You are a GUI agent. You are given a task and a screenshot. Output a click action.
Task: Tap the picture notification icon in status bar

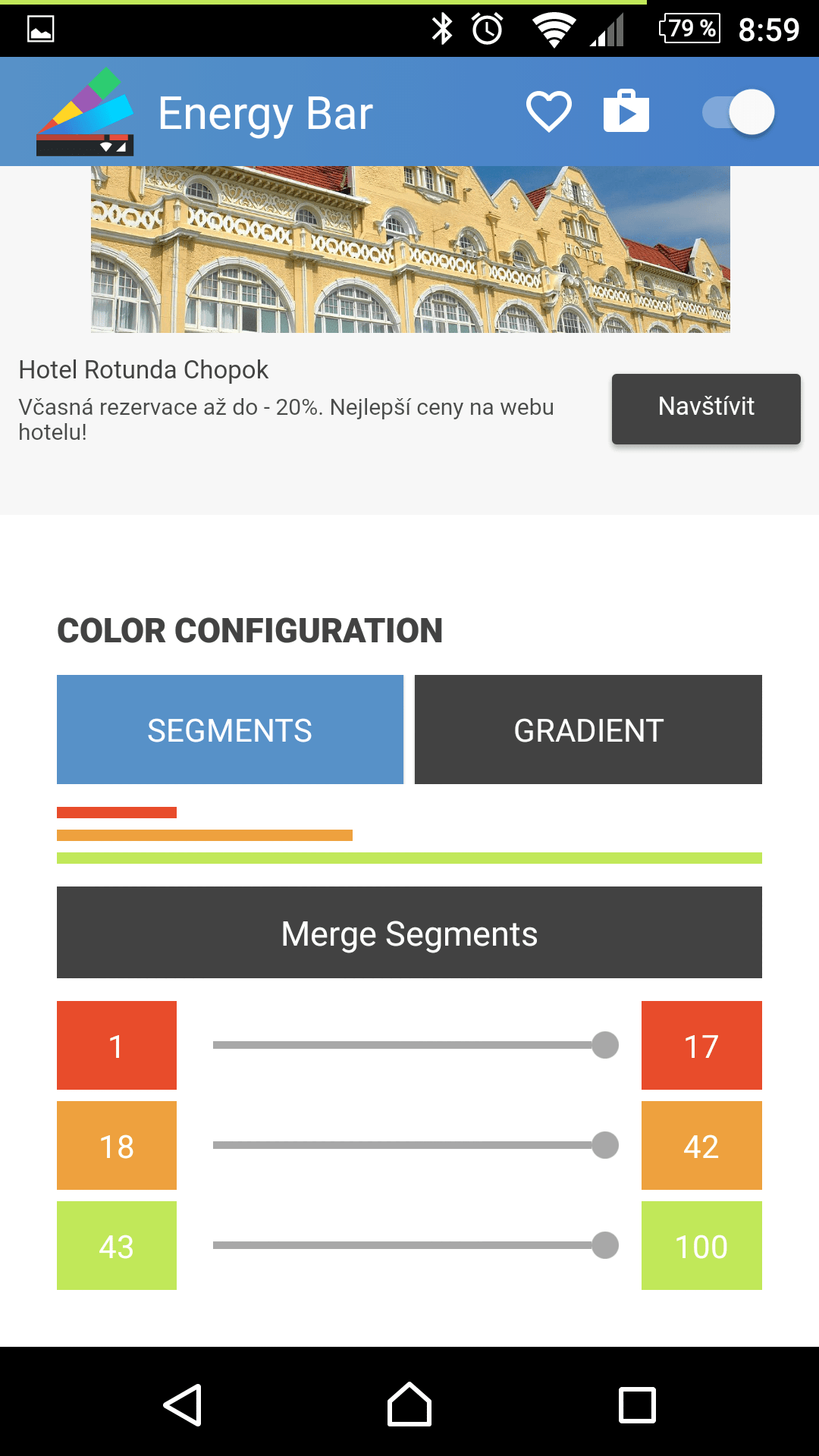click(41, 29)
